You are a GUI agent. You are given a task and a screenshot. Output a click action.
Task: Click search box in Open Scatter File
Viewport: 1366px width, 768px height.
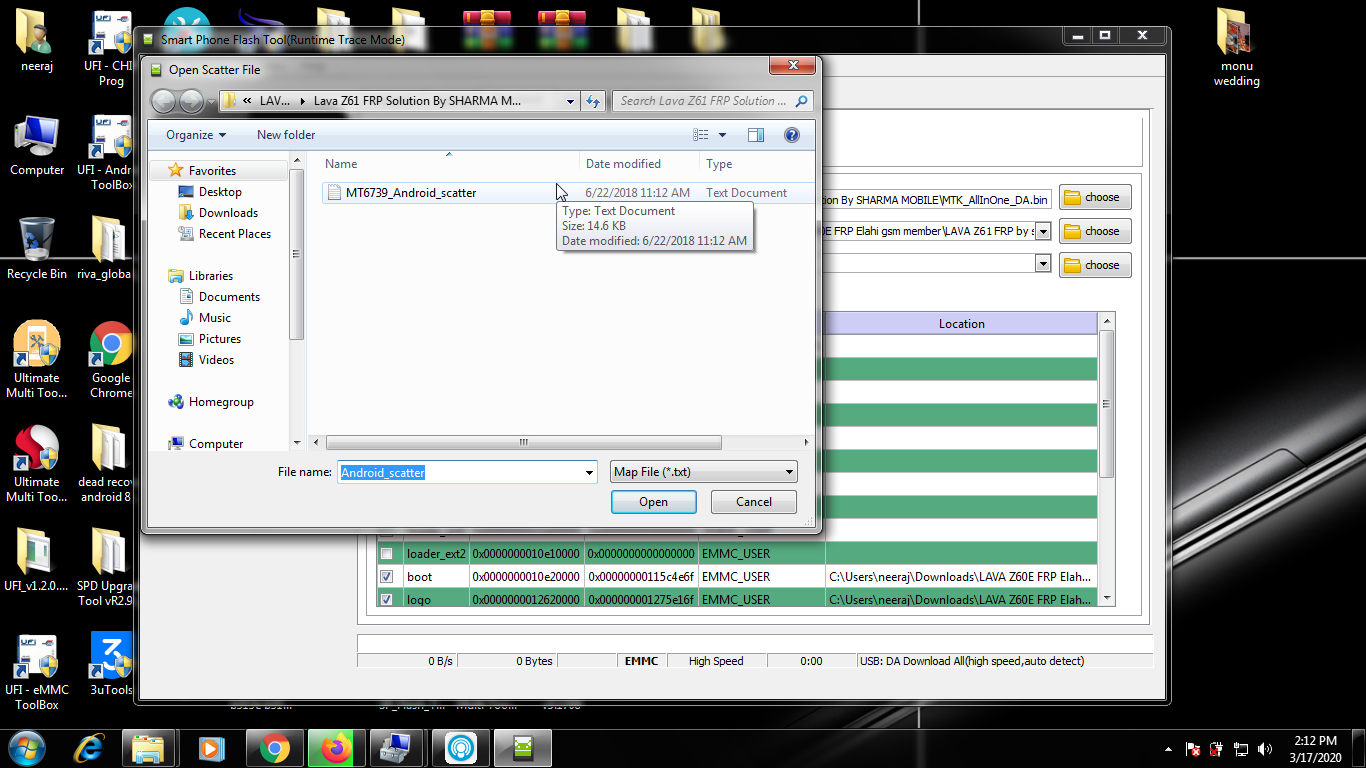click(x=704, y=101)
